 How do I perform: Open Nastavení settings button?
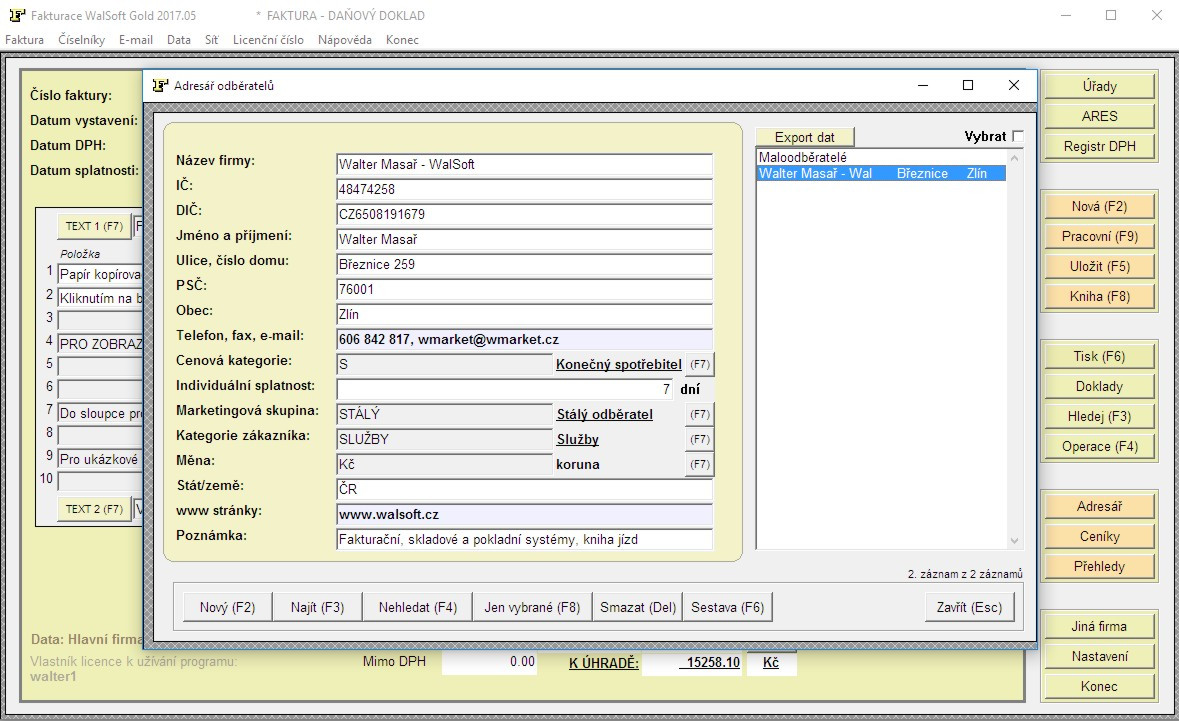1099,656
